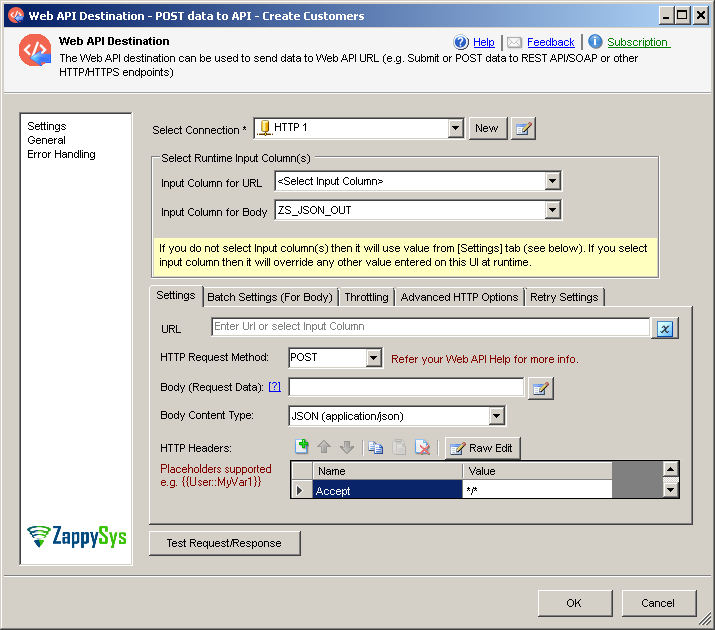Minimize the Web API Destination window

[666, 16]
